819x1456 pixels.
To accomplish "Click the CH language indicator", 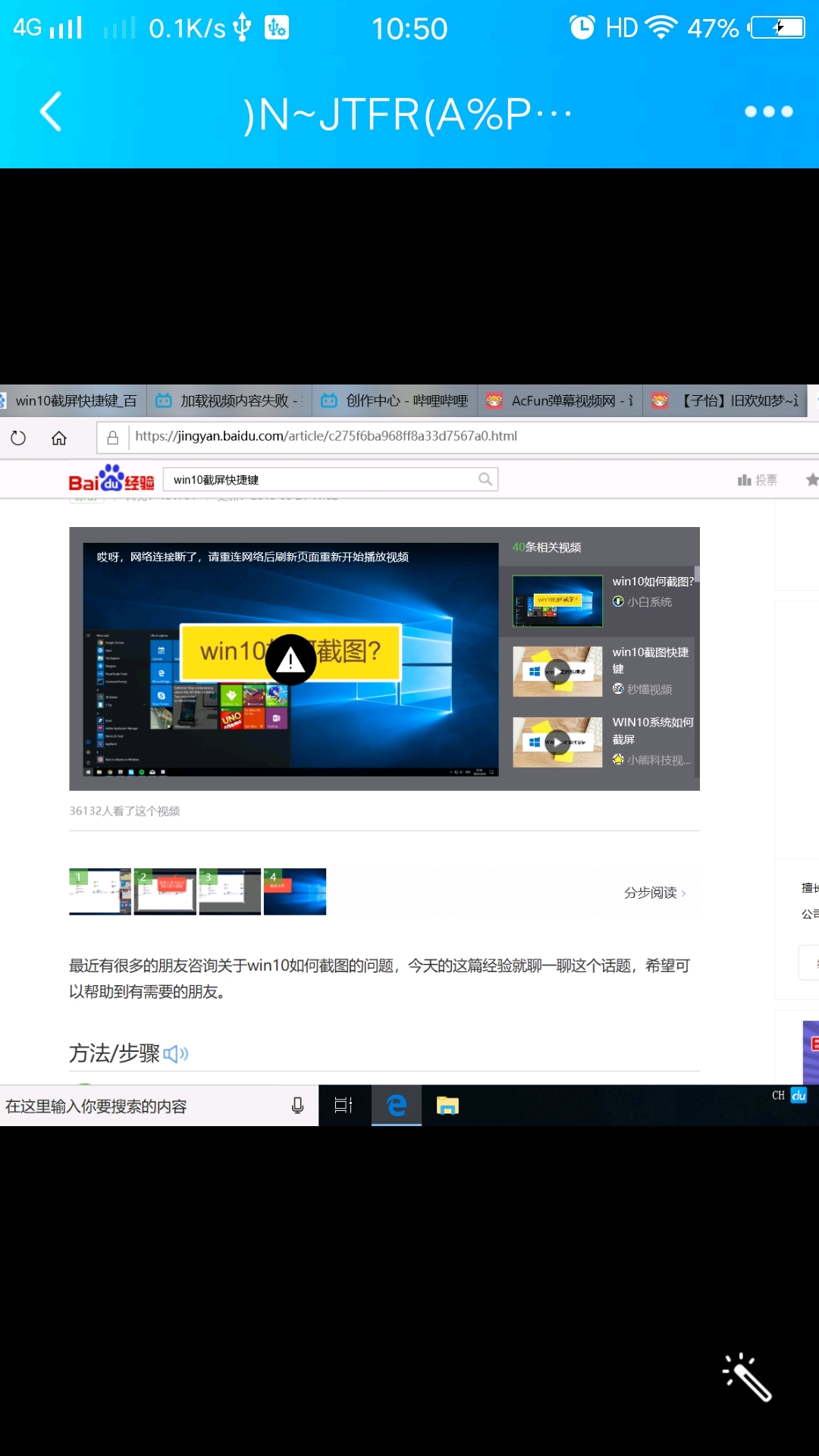I will [x=778, y=1096].
